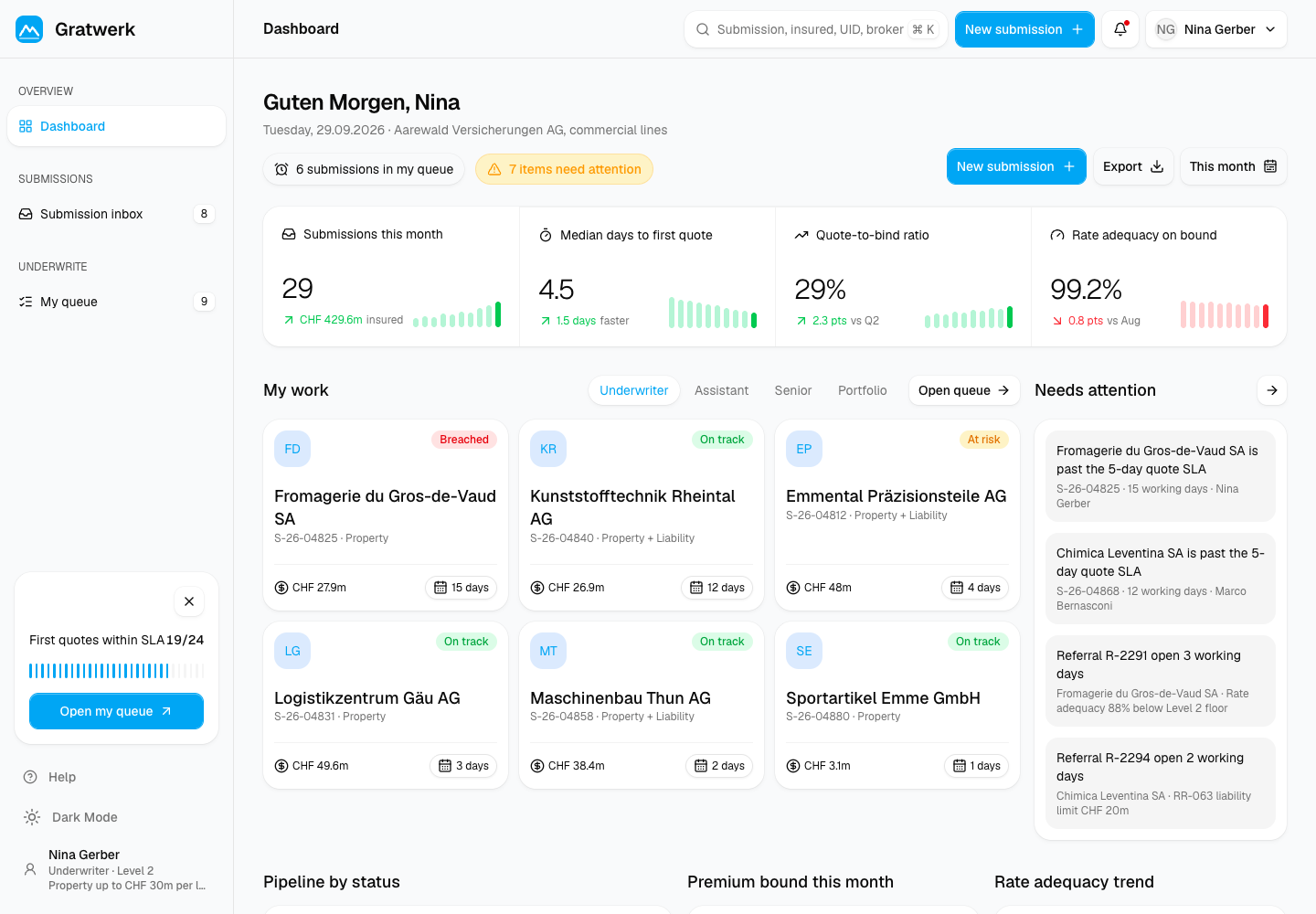Click the At risk status badge

click(984, 440)
